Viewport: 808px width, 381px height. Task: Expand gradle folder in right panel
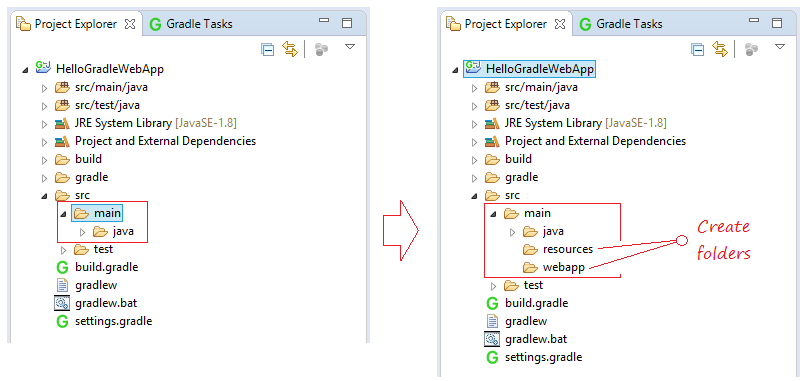click(475, 178)
